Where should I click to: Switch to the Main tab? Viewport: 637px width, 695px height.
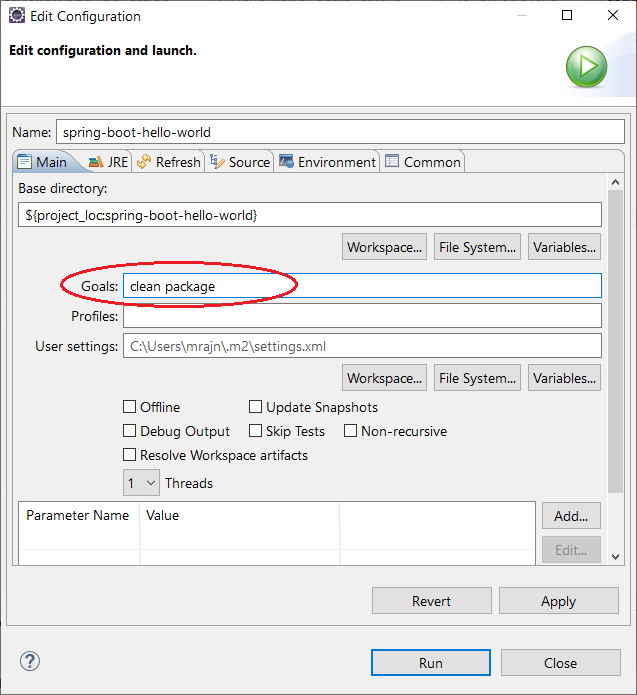point(43,162)
